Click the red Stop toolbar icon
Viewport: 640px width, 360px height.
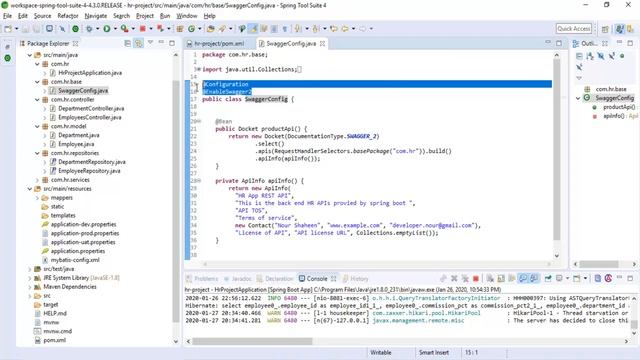tap(143, 29)
